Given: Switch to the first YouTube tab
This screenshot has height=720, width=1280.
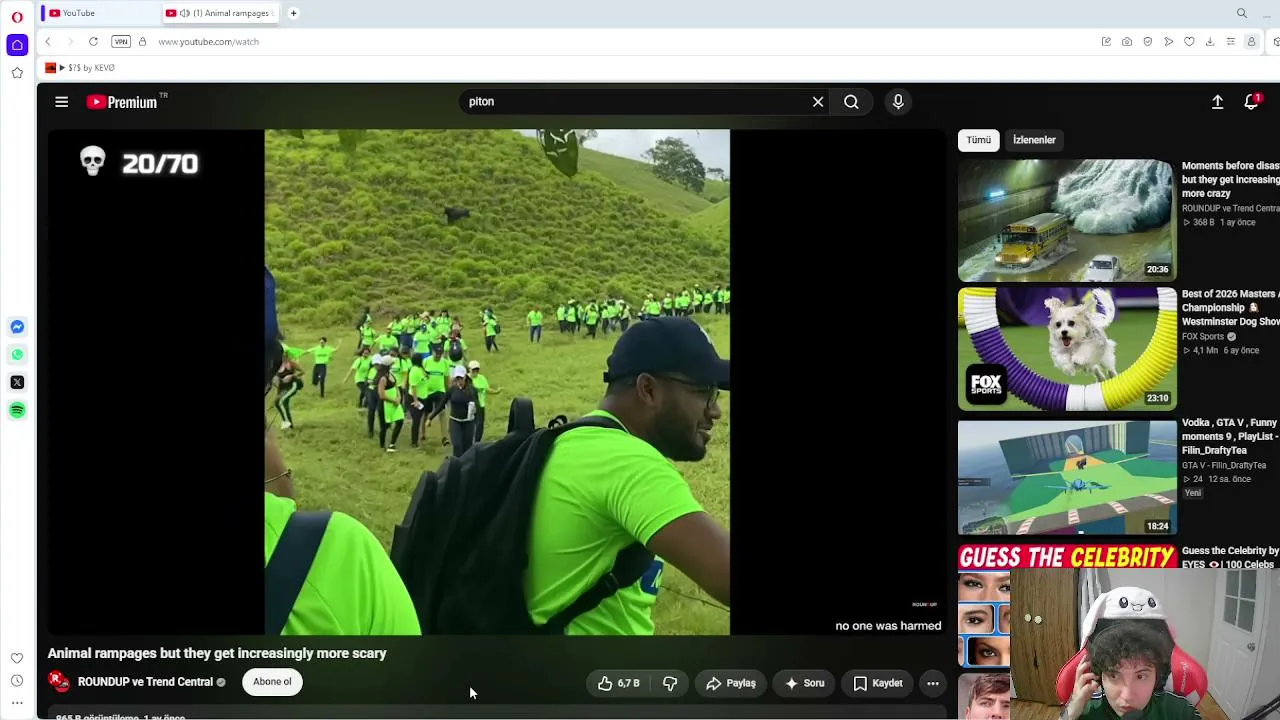Looking at the screenshot, I should [x=100, y=13].
